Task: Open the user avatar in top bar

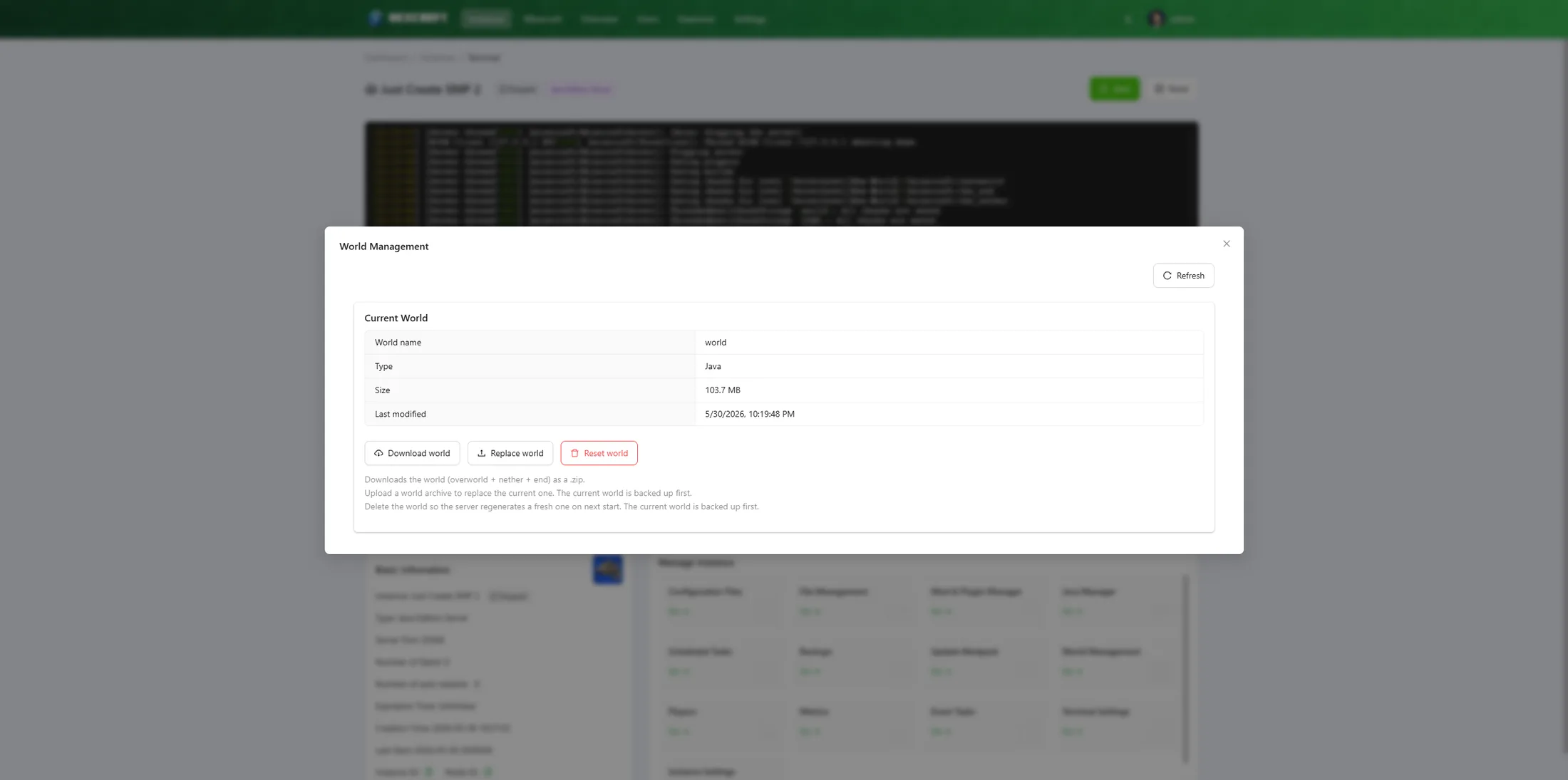Action: 1156,19
